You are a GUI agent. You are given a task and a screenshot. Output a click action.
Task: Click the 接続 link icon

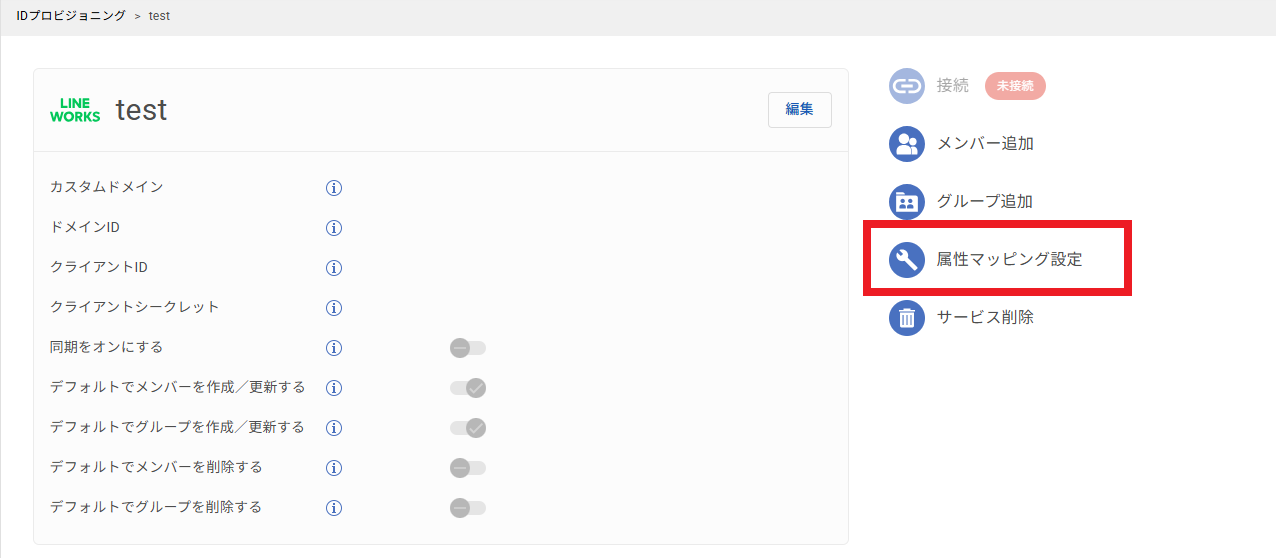point(907,86)
